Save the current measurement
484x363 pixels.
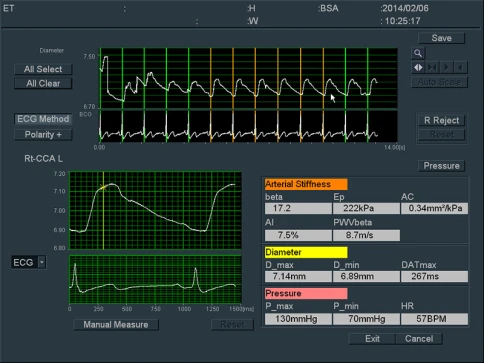click(441, 38)
